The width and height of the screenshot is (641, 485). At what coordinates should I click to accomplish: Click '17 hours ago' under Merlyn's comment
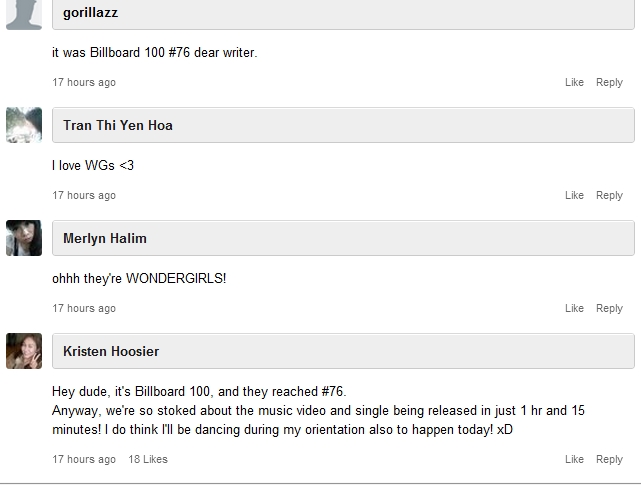tap(84, 308)
